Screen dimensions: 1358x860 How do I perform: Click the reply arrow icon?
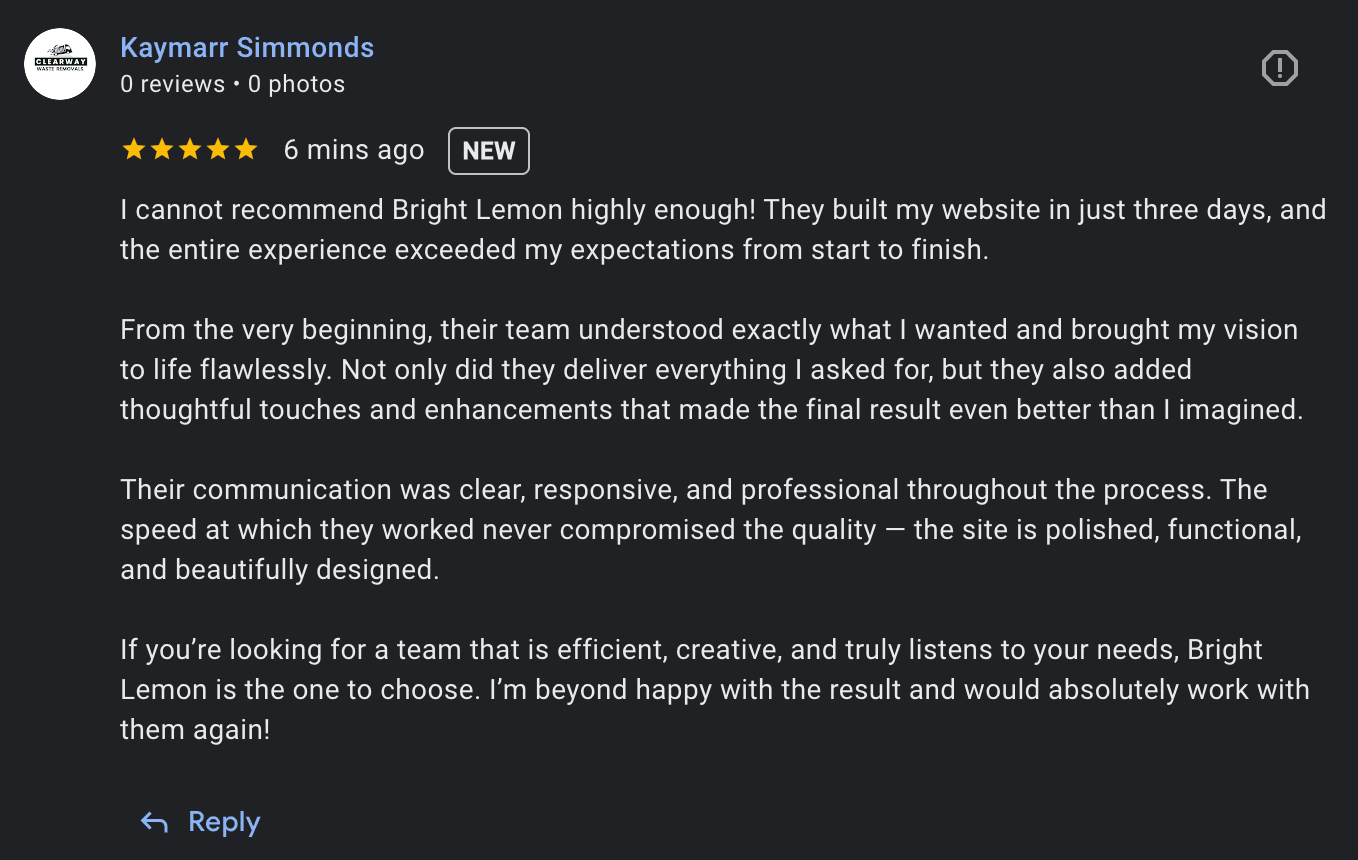coord(154,822)
